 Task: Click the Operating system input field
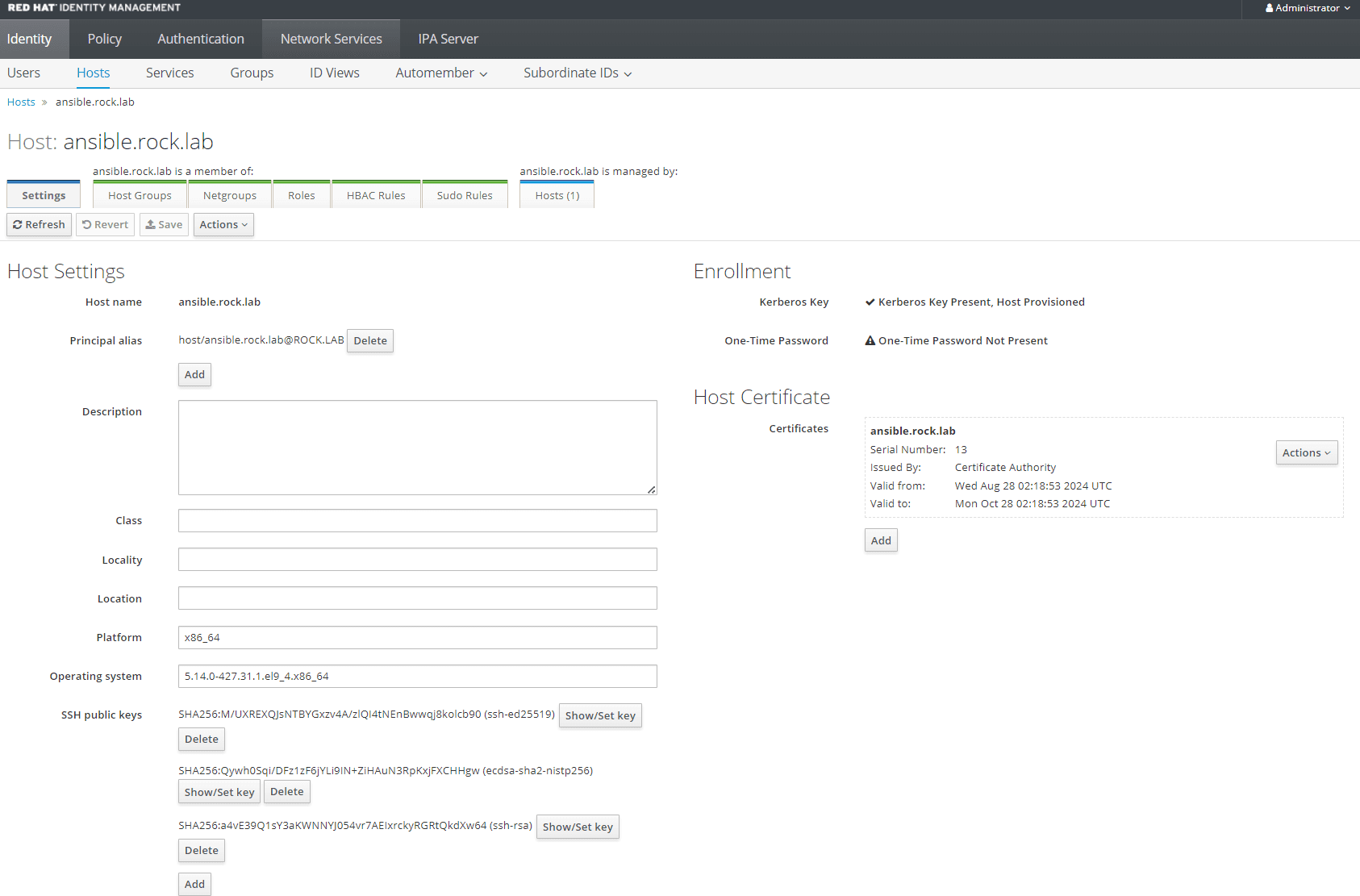click(418, 676)
